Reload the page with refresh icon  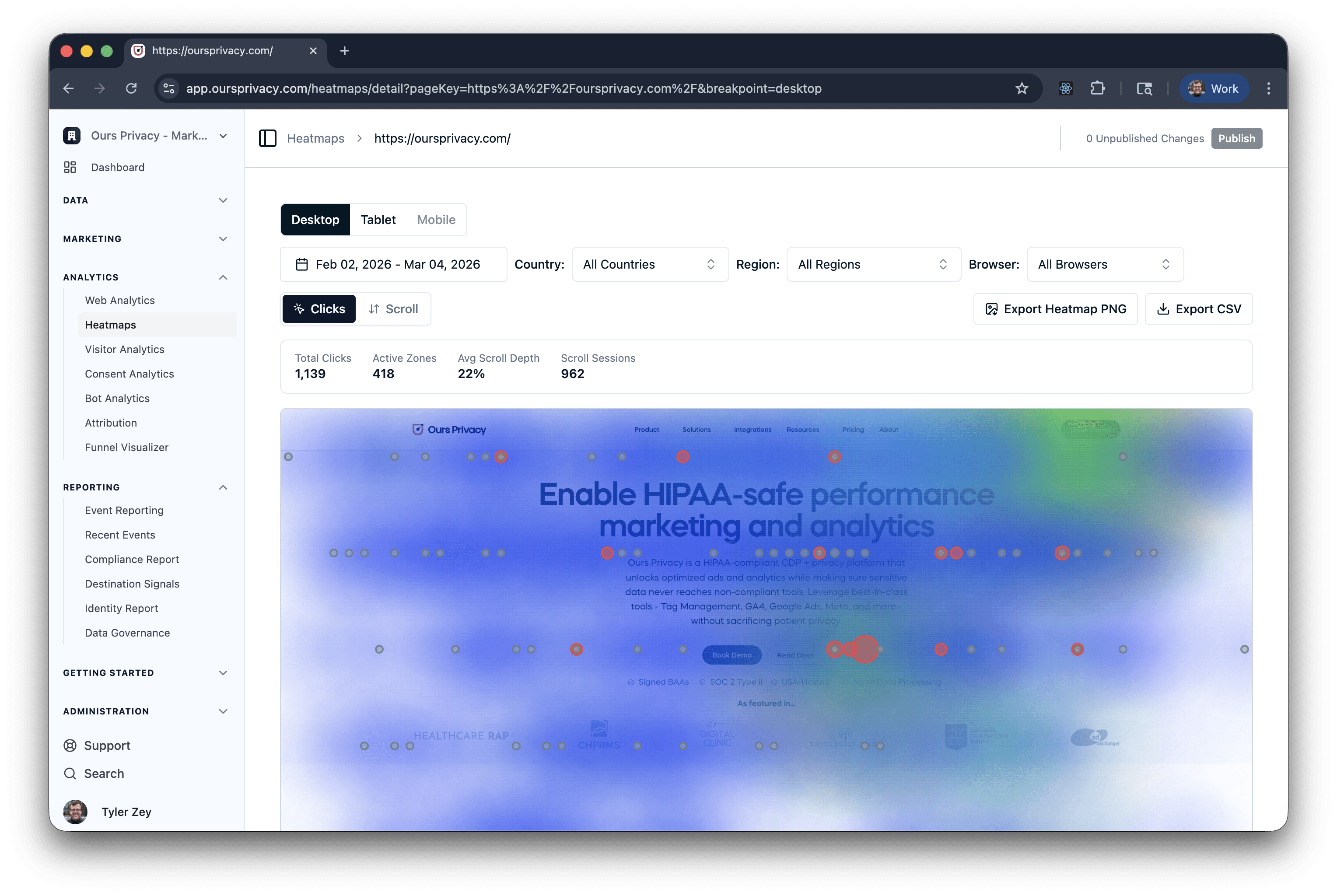coord(131,88)
